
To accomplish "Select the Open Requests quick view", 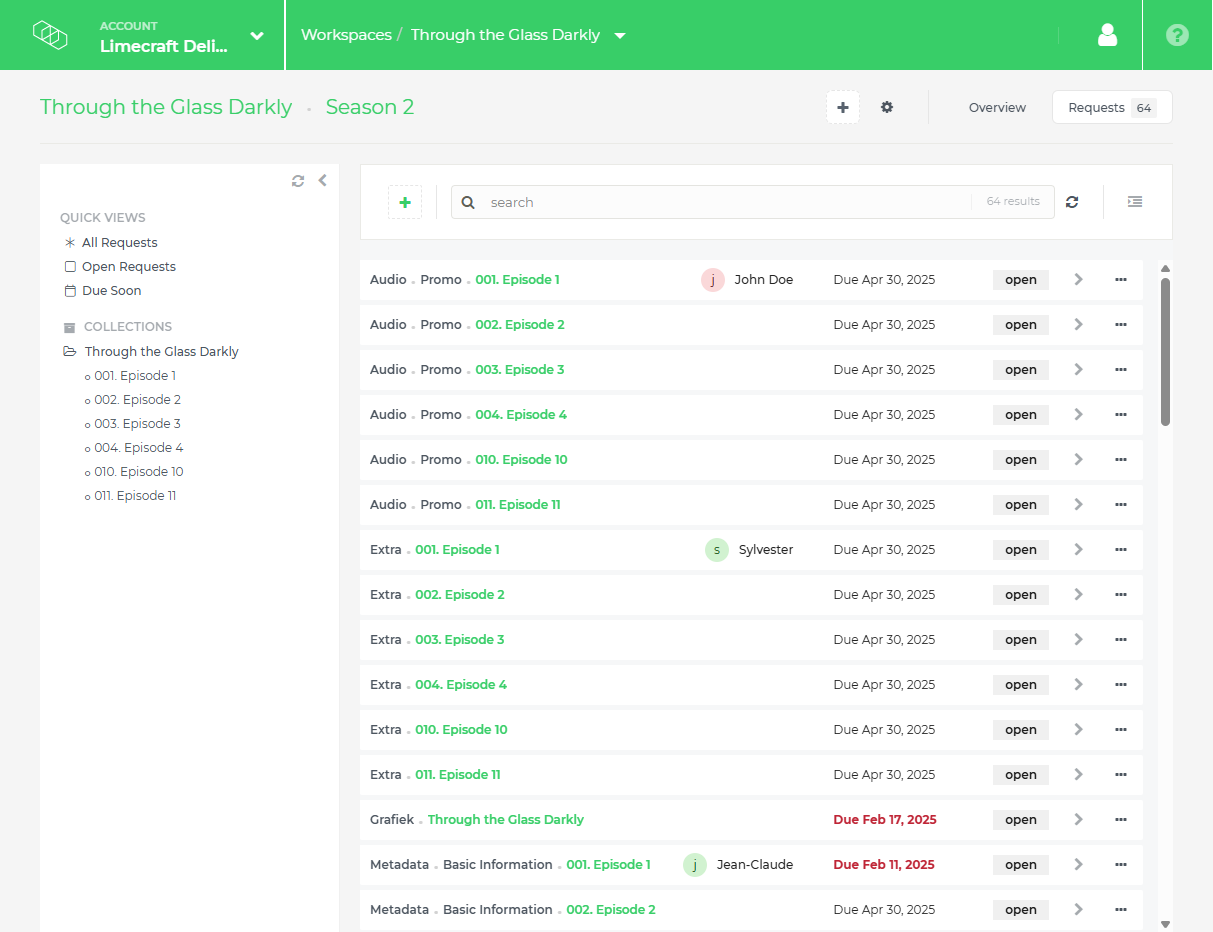I will (x=128, y=267).
